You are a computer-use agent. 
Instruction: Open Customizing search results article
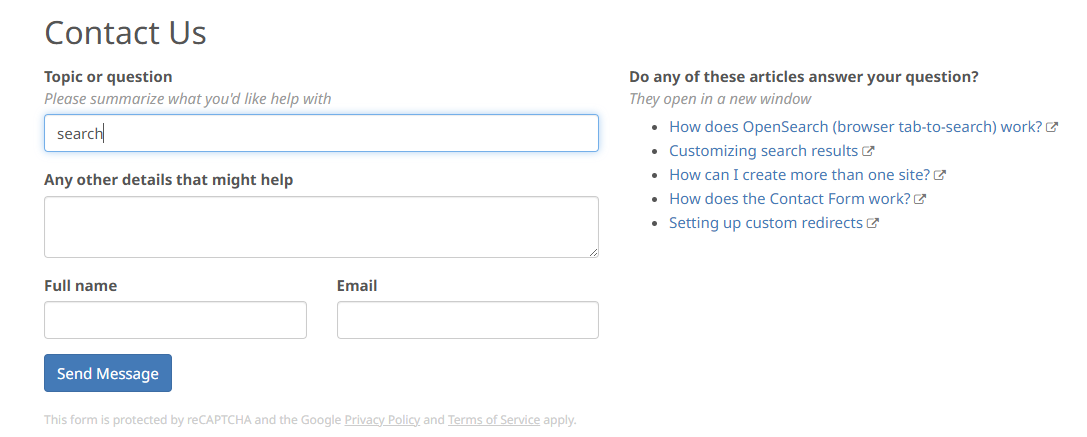763,151
